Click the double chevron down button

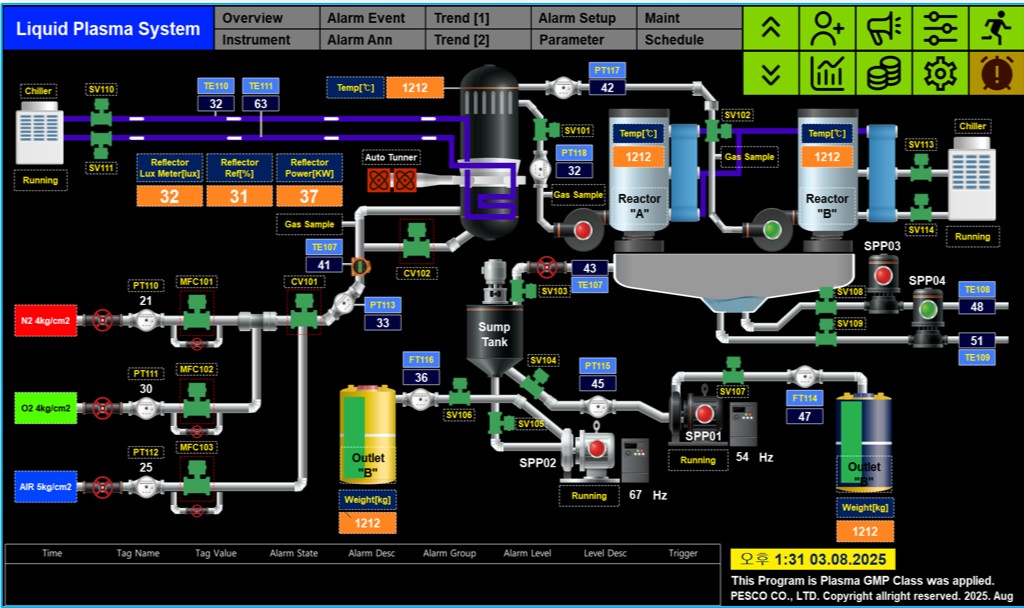[x=771, y=73]
